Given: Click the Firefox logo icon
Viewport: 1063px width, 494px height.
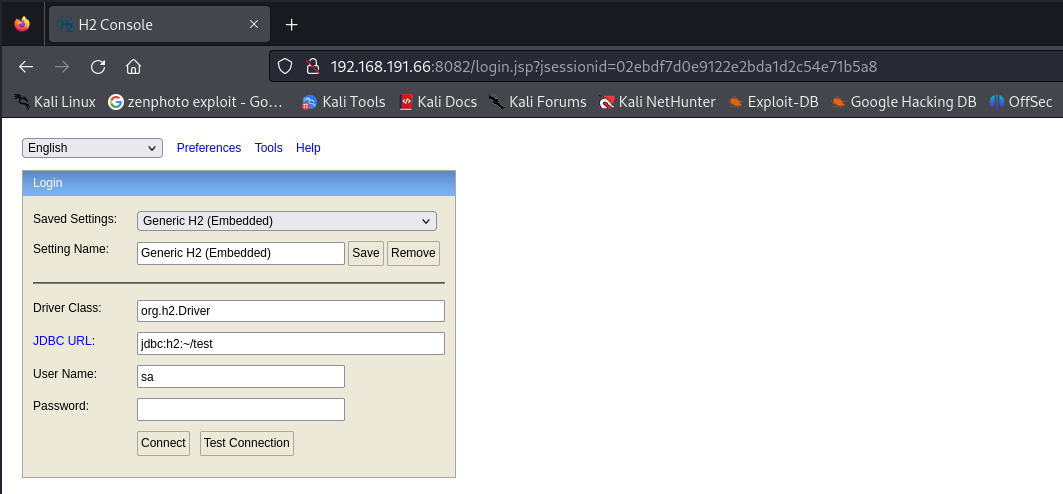Looking at the screenshot, I should 22,24.
